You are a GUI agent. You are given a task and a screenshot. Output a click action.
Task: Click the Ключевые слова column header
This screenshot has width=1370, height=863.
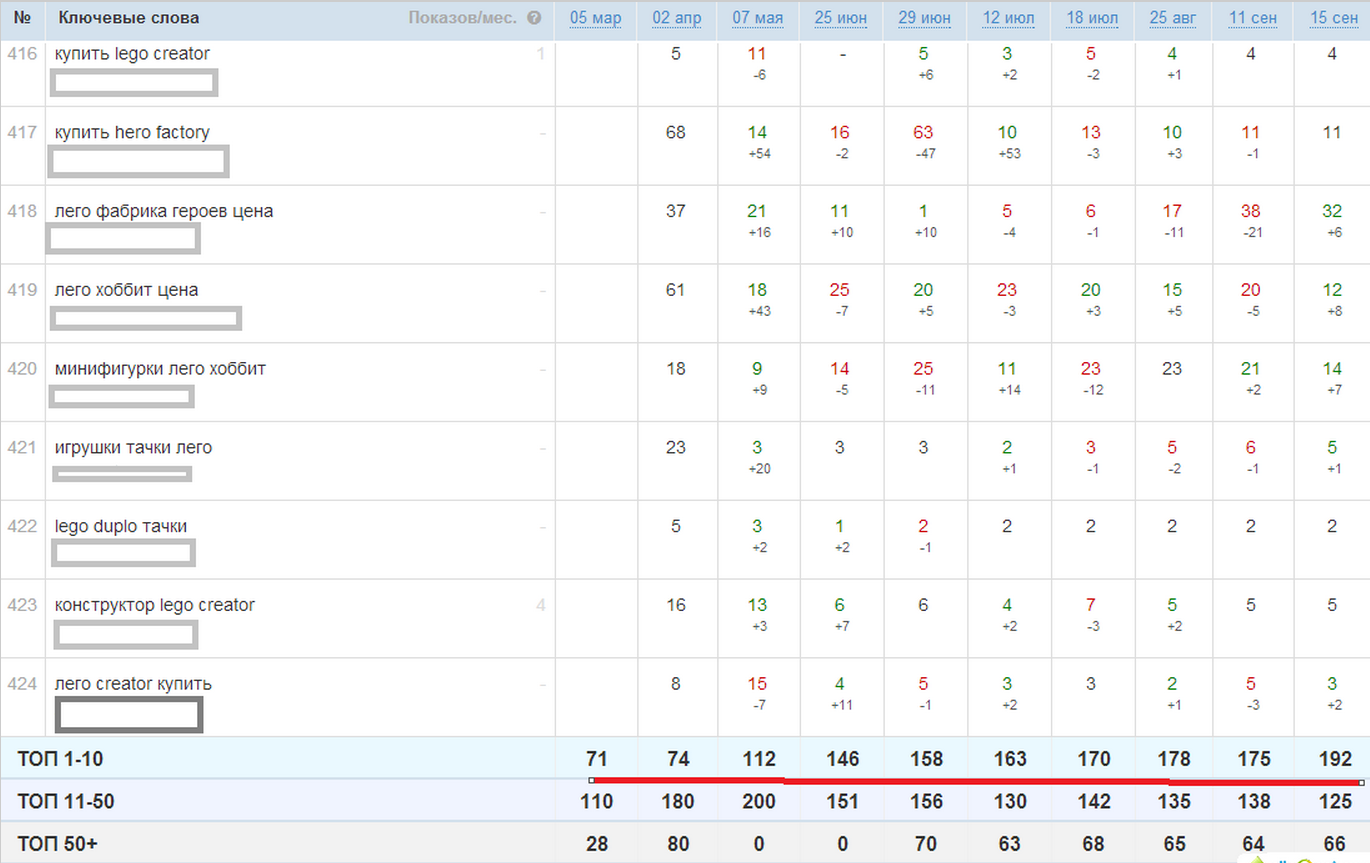pyautogui.click(x=129, y=18)
